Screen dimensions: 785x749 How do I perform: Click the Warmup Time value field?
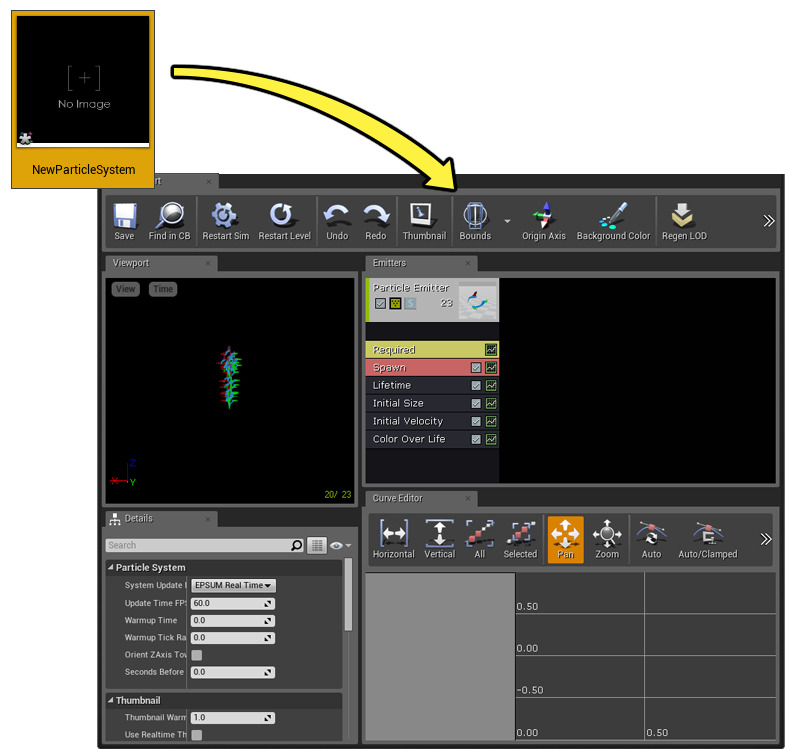(x=233, y=621)
